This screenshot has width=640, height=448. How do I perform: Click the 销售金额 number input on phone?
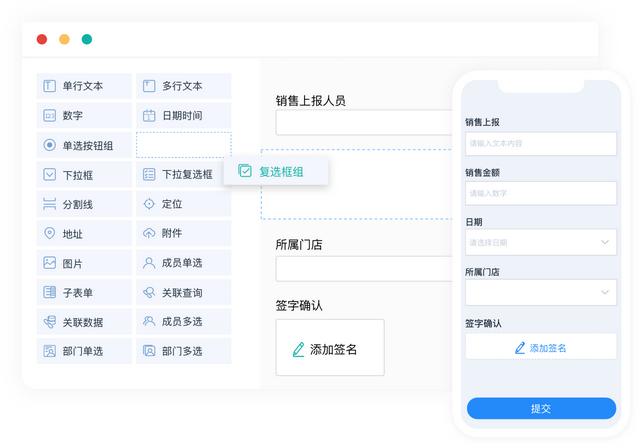tap(540, 193)
